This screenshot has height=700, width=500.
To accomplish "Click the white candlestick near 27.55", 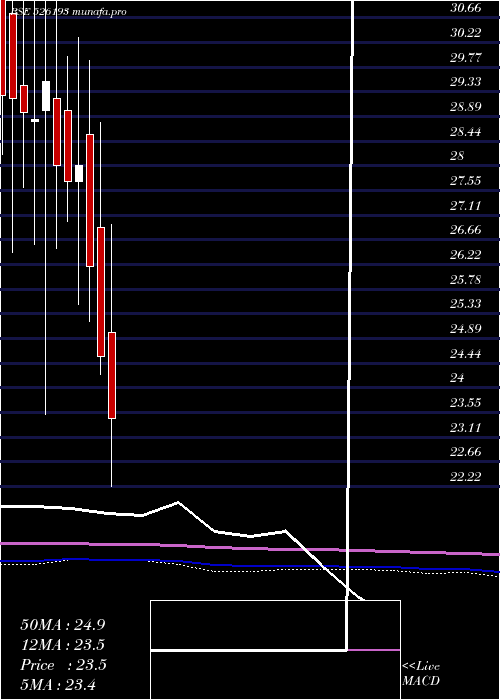I will coord(79,173).
